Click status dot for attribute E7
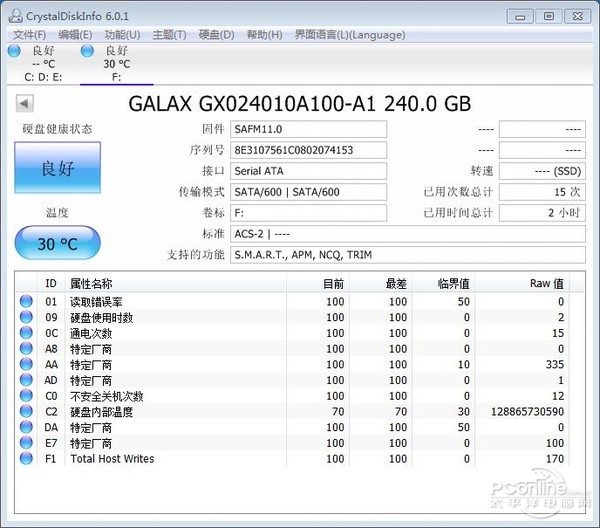 (26, 442)
